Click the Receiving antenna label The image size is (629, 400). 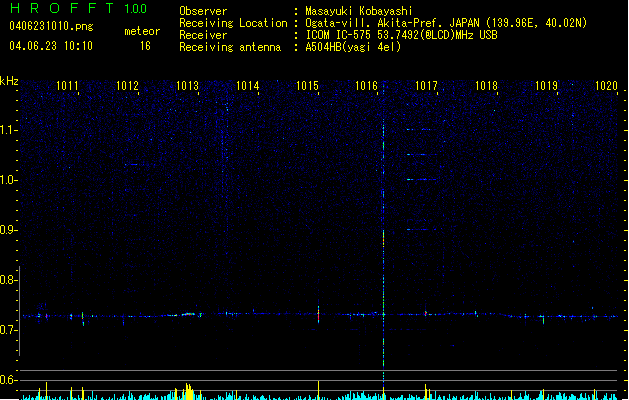[x=230, y=47]
